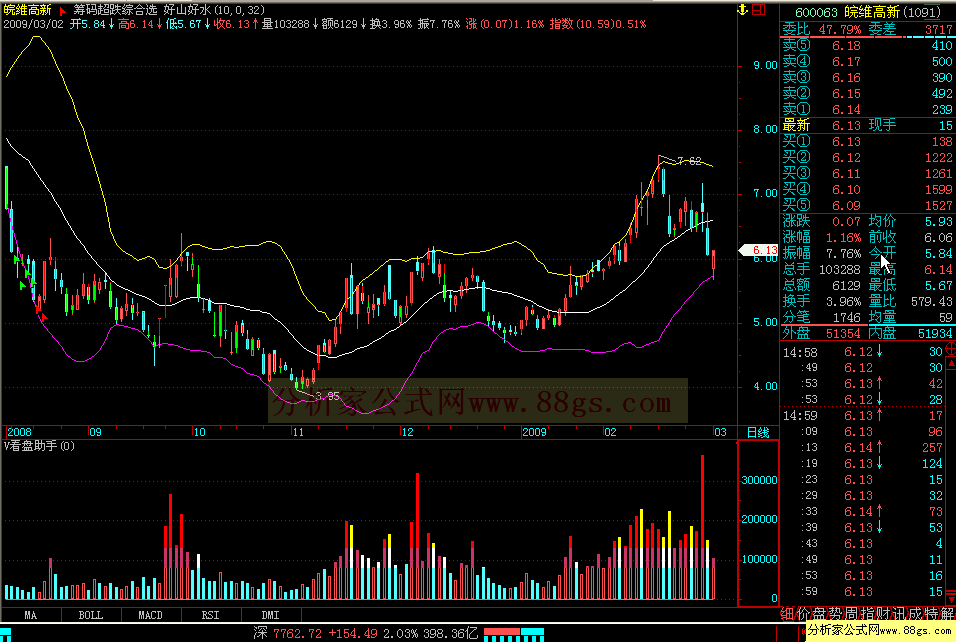Click the 14:58 tick row with volume 30
Viewport: 956px width, 642px height.
[863, 352]
